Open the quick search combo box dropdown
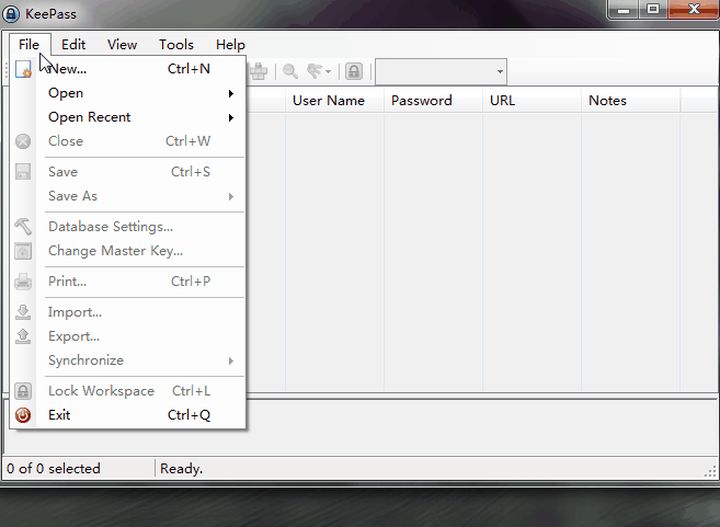Image resolution: width=720 pixels, height=527 pixels. [x=499, y=71]
